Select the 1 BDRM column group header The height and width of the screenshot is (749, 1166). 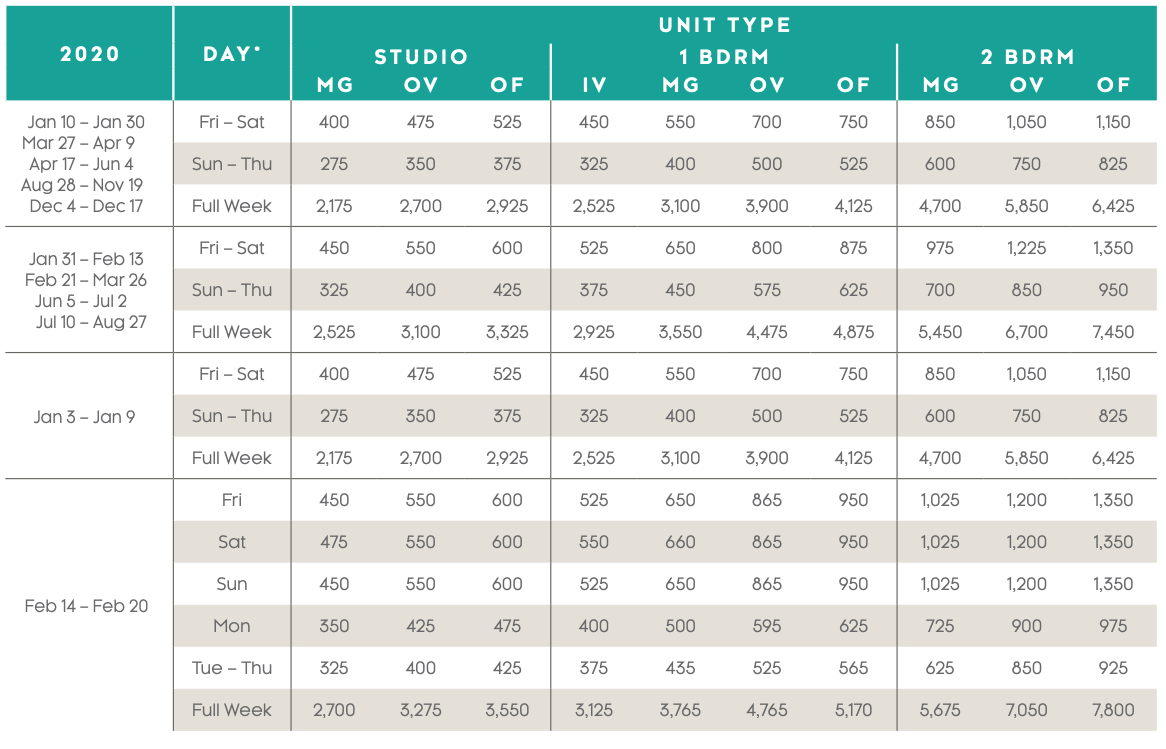point(724,57)
